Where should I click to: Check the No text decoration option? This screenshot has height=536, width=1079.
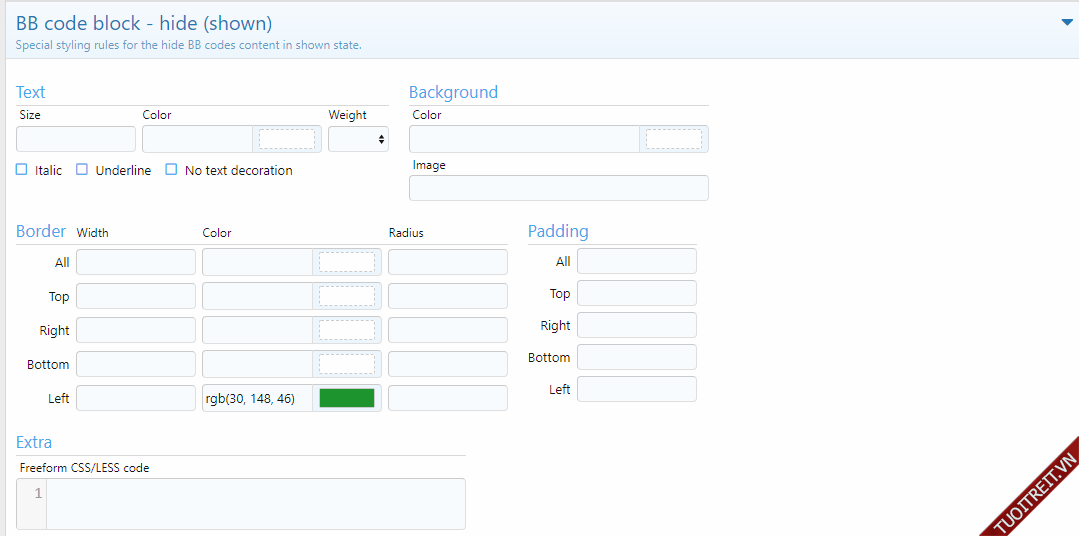click(x=171, y=170)
